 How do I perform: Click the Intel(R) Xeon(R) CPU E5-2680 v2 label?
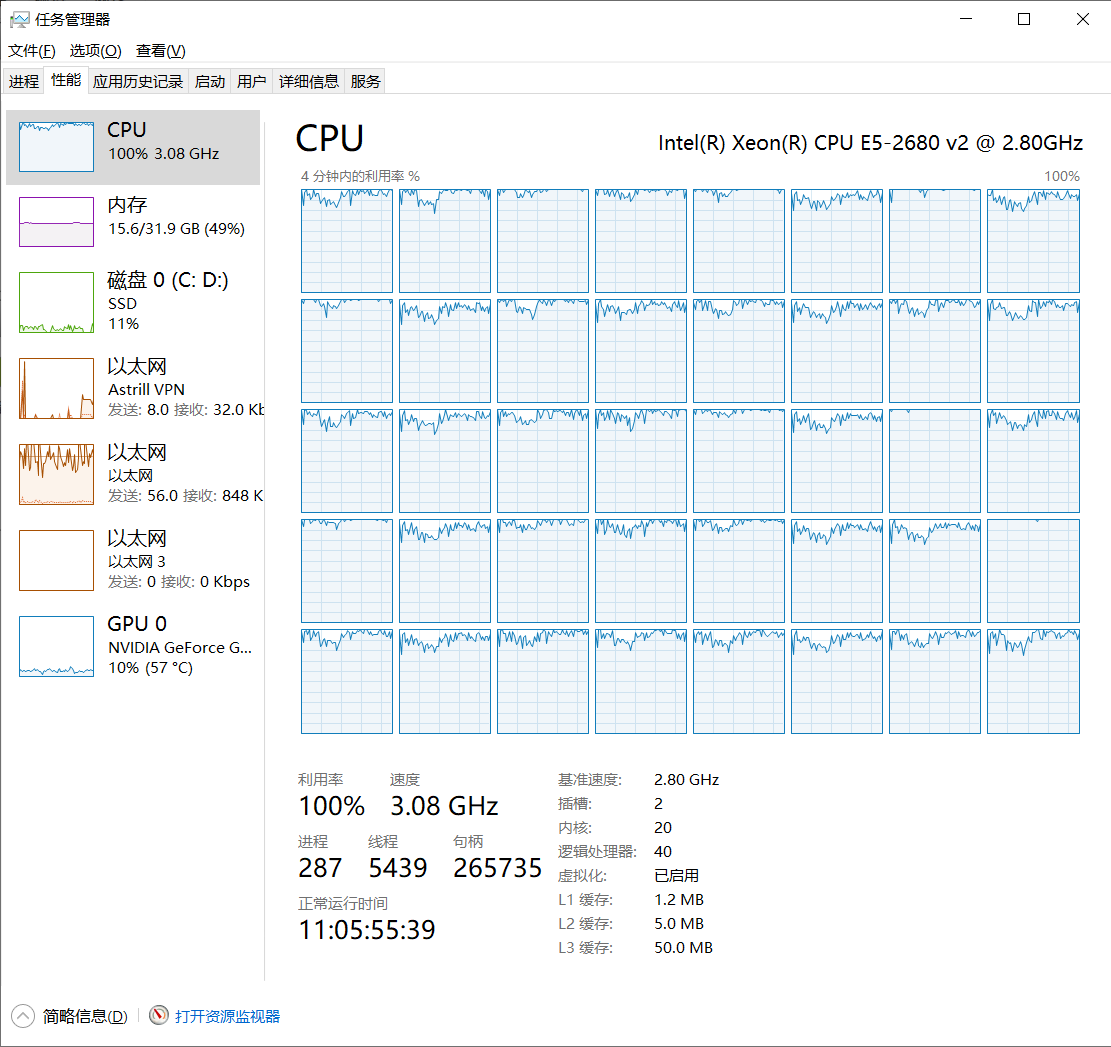[x=870, y=142]
